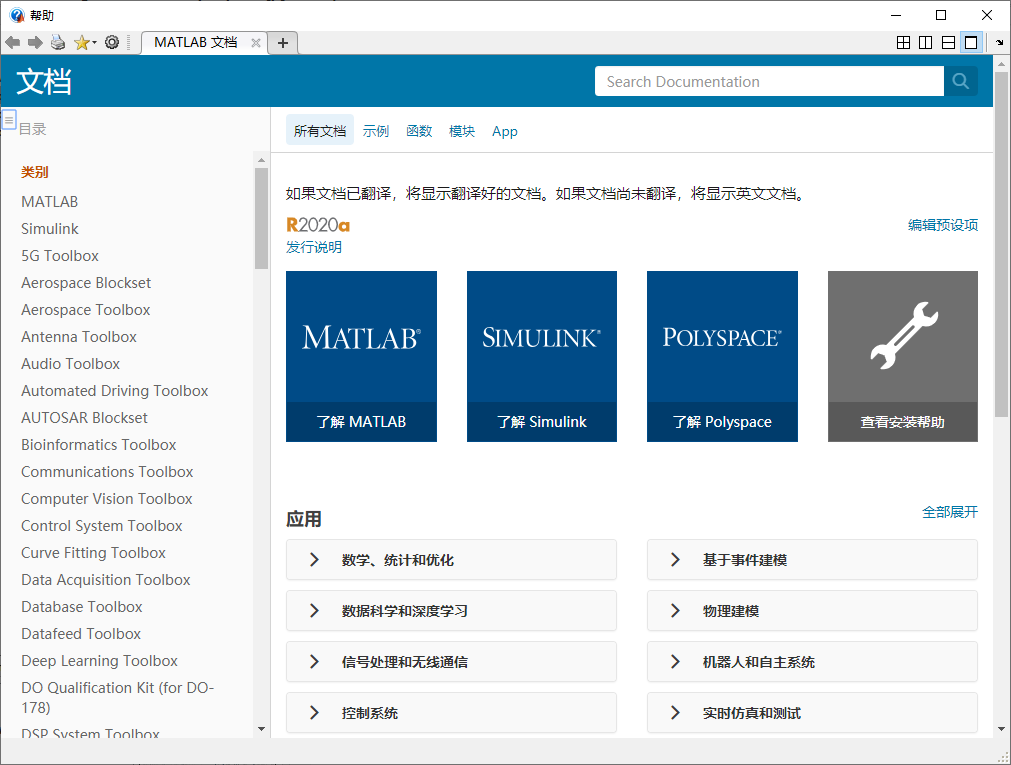Viewport: 1011px width, 765px height.
Task: Switch to the 模块 tab
Action: click(462, 131)
